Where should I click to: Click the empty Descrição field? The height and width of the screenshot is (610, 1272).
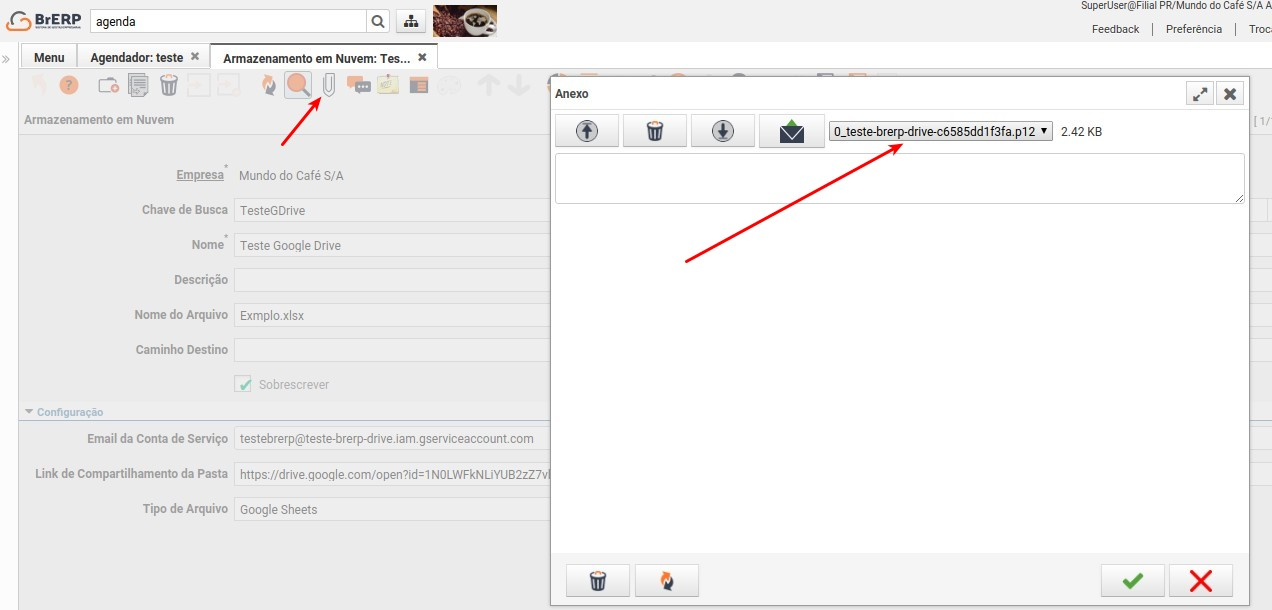click(x=392, y=280)
